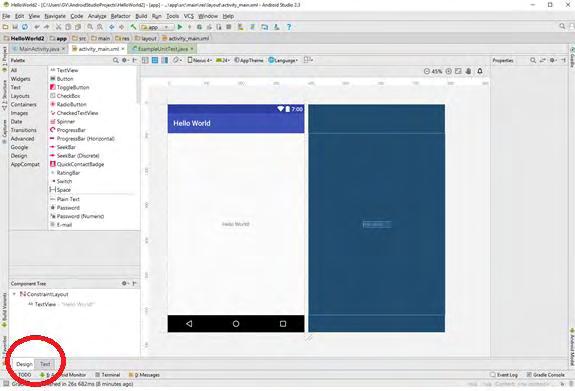Open the Build menu
This screenshot has height=391, width=575.
[141, 16]
